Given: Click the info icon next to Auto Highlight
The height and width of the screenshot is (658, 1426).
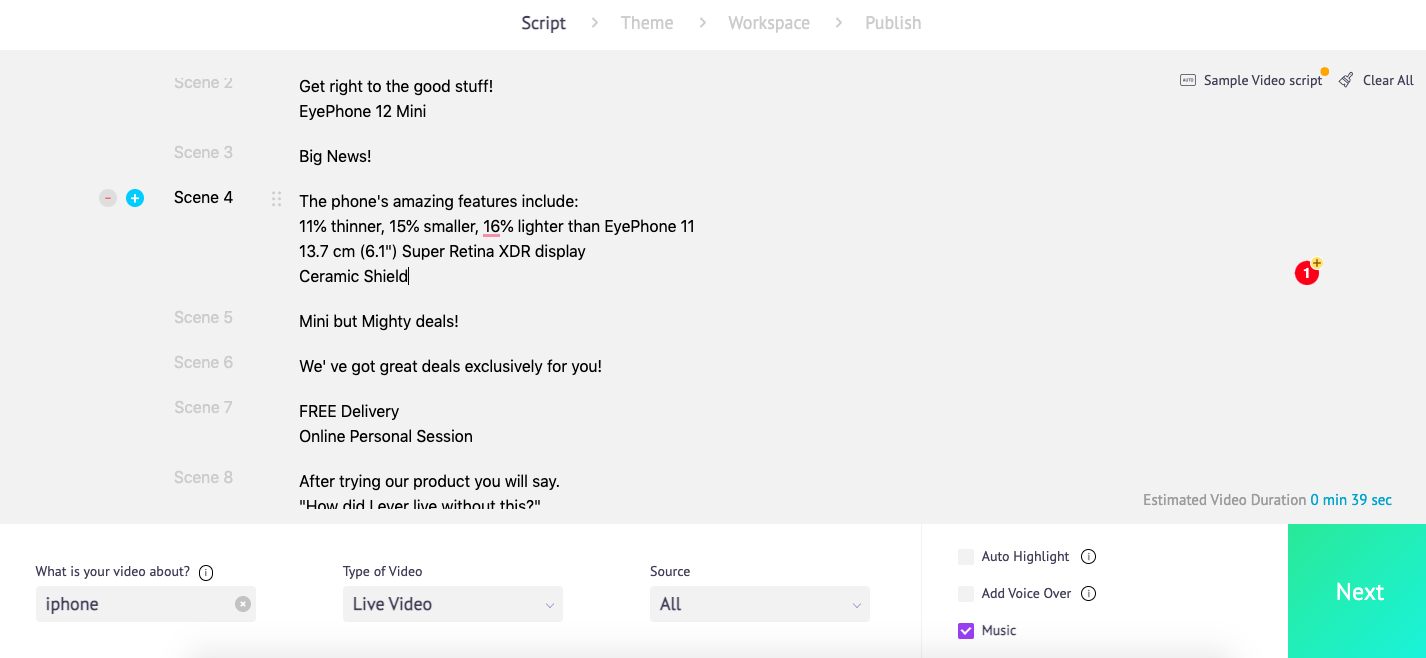Looking at the screenshot, I should tap(1089, 556).
